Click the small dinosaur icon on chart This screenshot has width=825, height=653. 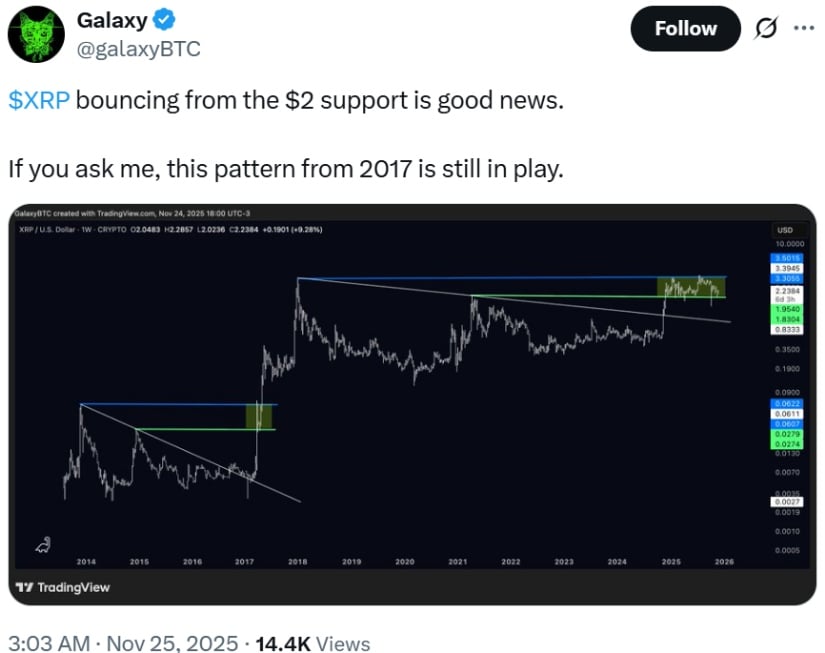43,544
